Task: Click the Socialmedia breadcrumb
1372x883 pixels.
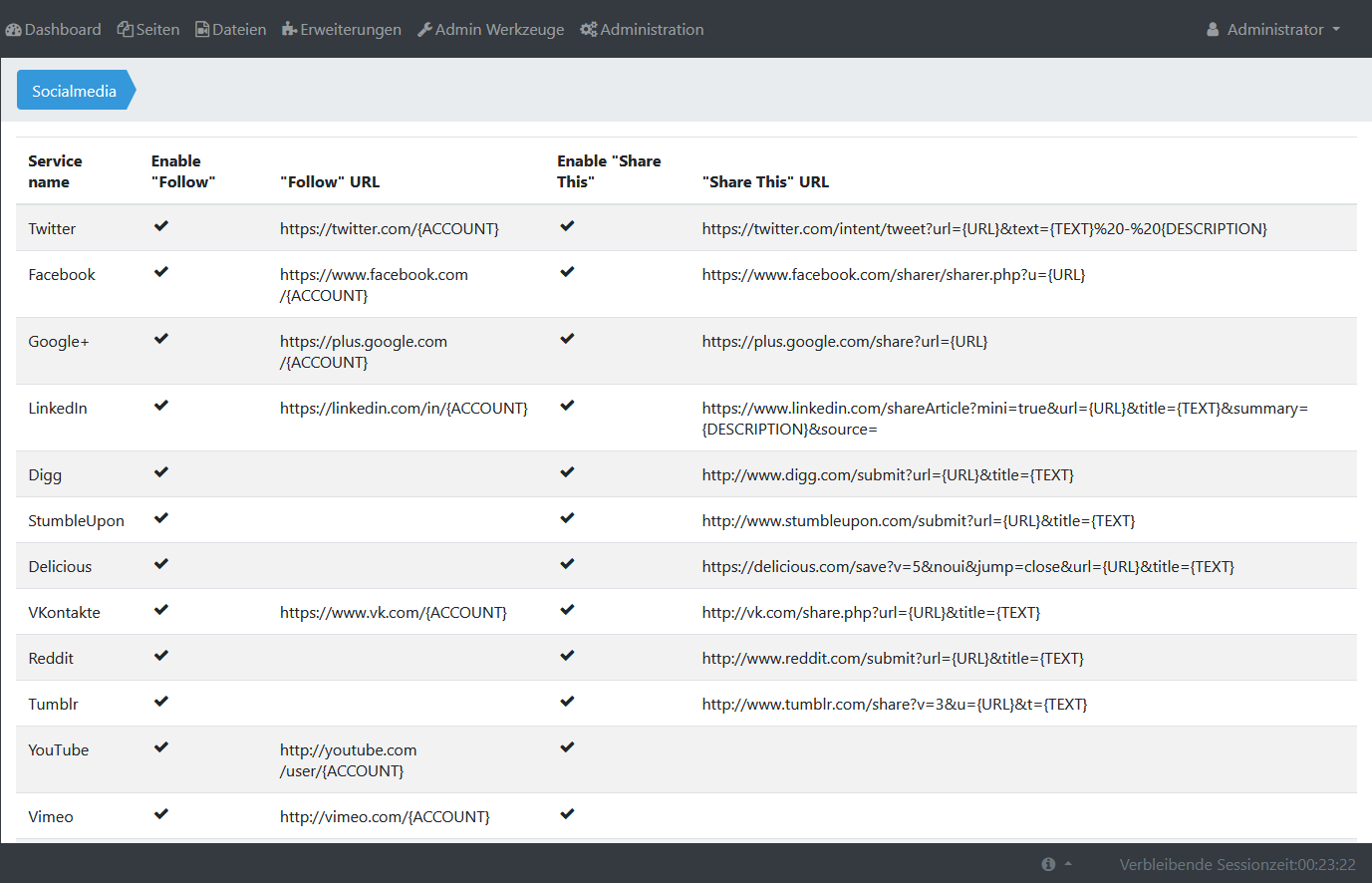Action: click(75, 91)
